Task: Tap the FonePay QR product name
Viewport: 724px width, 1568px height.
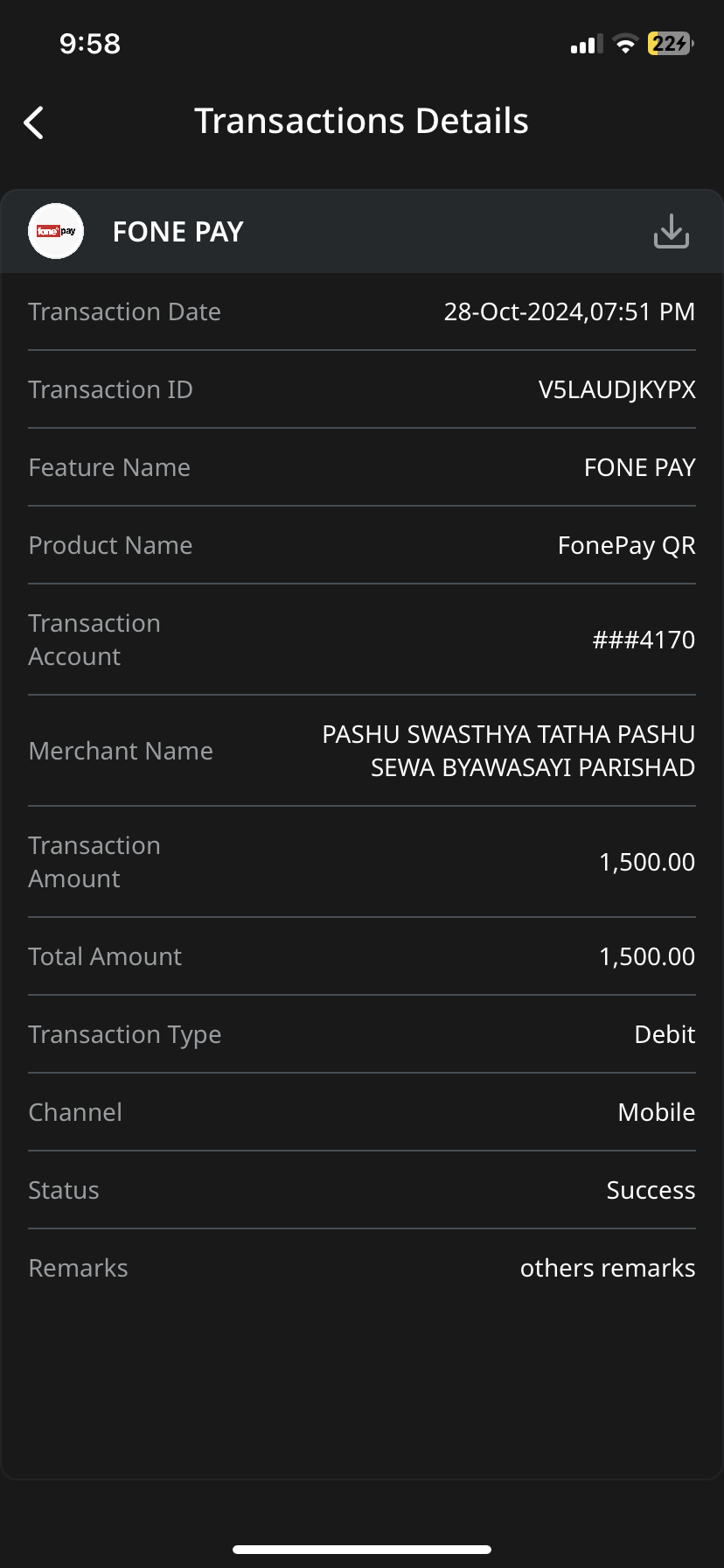Action: click(627, 545)
